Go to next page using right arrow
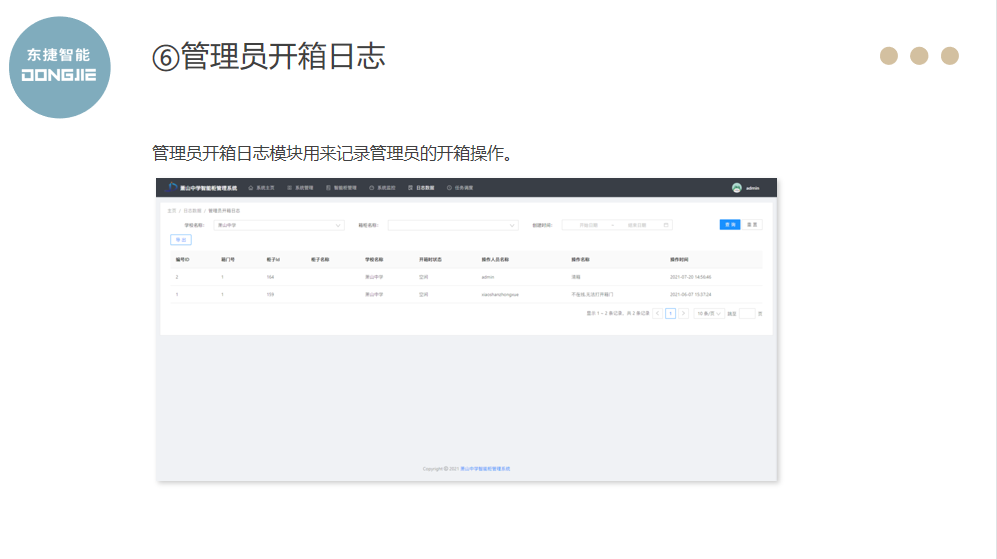The width and height of the screenshot is (997, 559). coord(684,313)
